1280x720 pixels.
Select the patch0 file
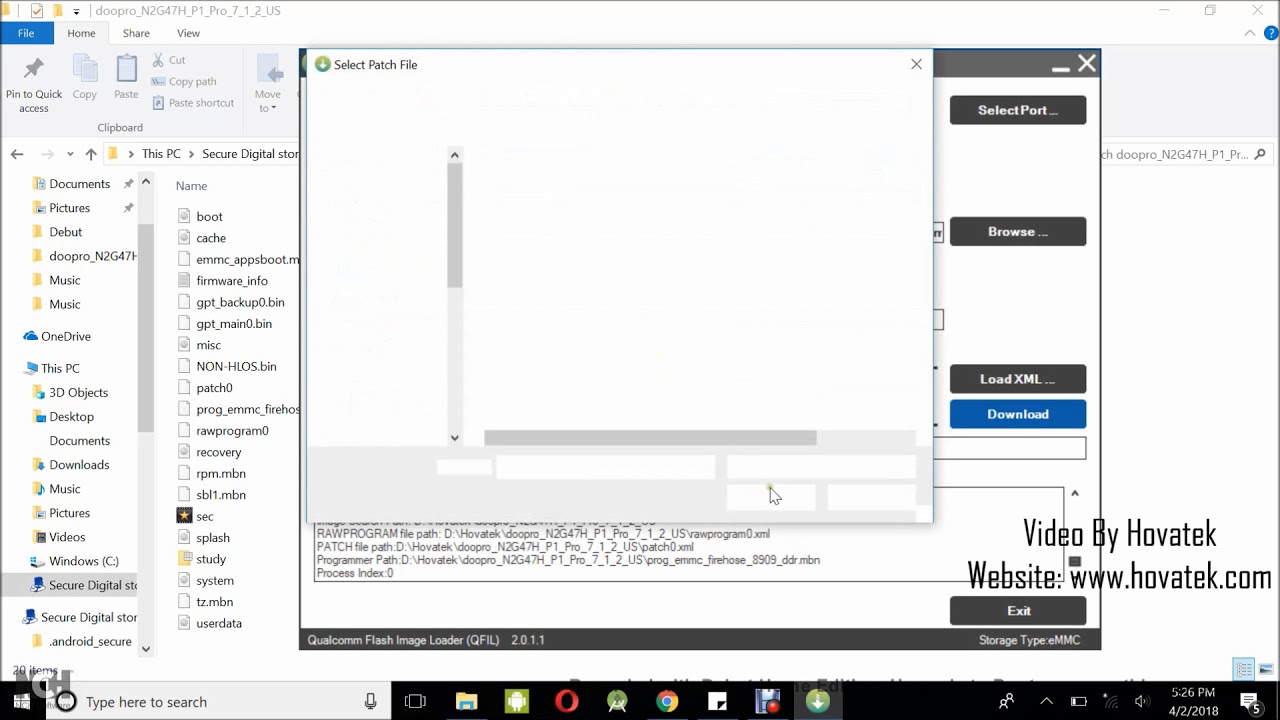click(214, 388)
